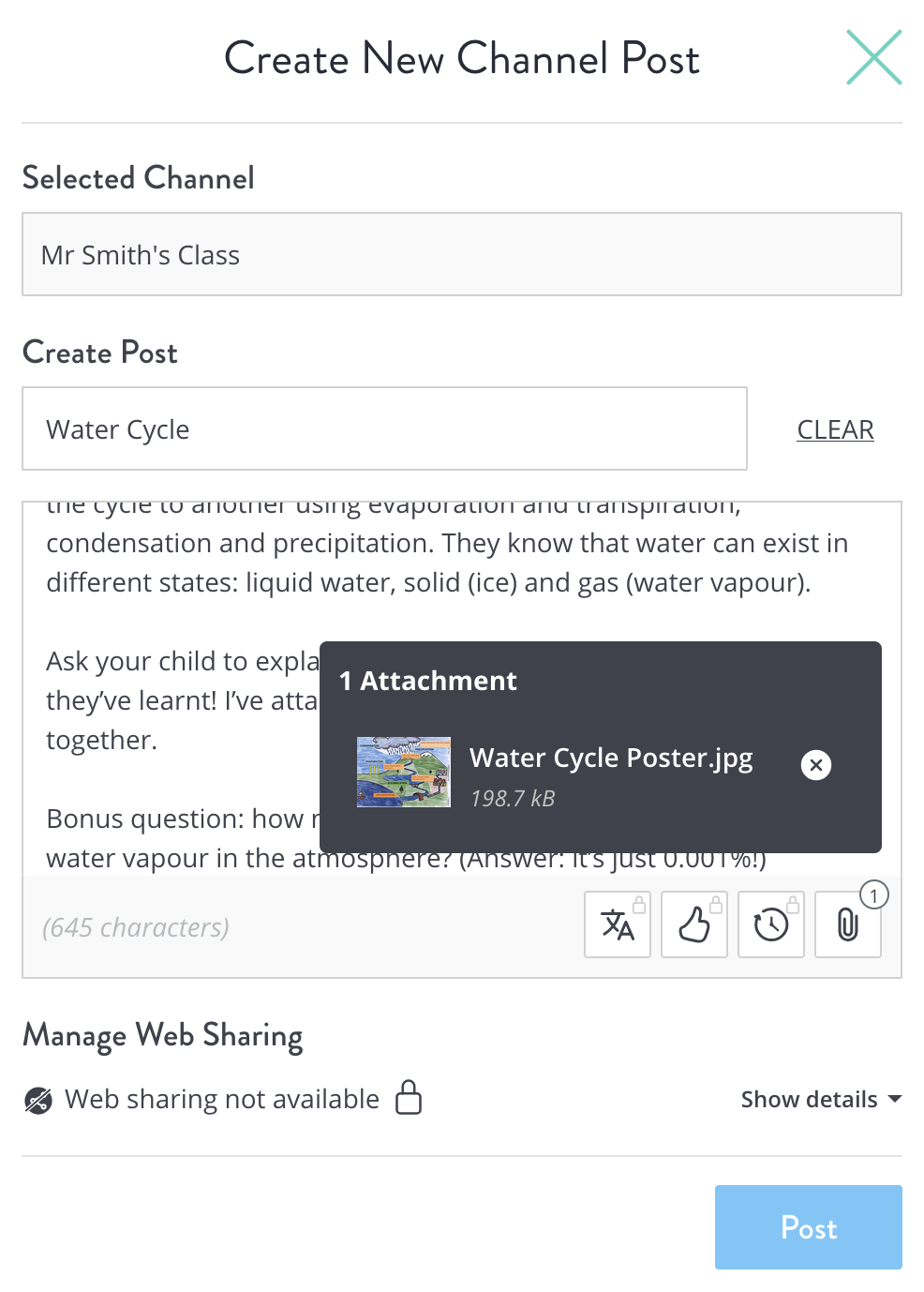This screenshot has height=1292, width=924.
Task: Open the schedule post clock icon
Action: tap(771, 924)
